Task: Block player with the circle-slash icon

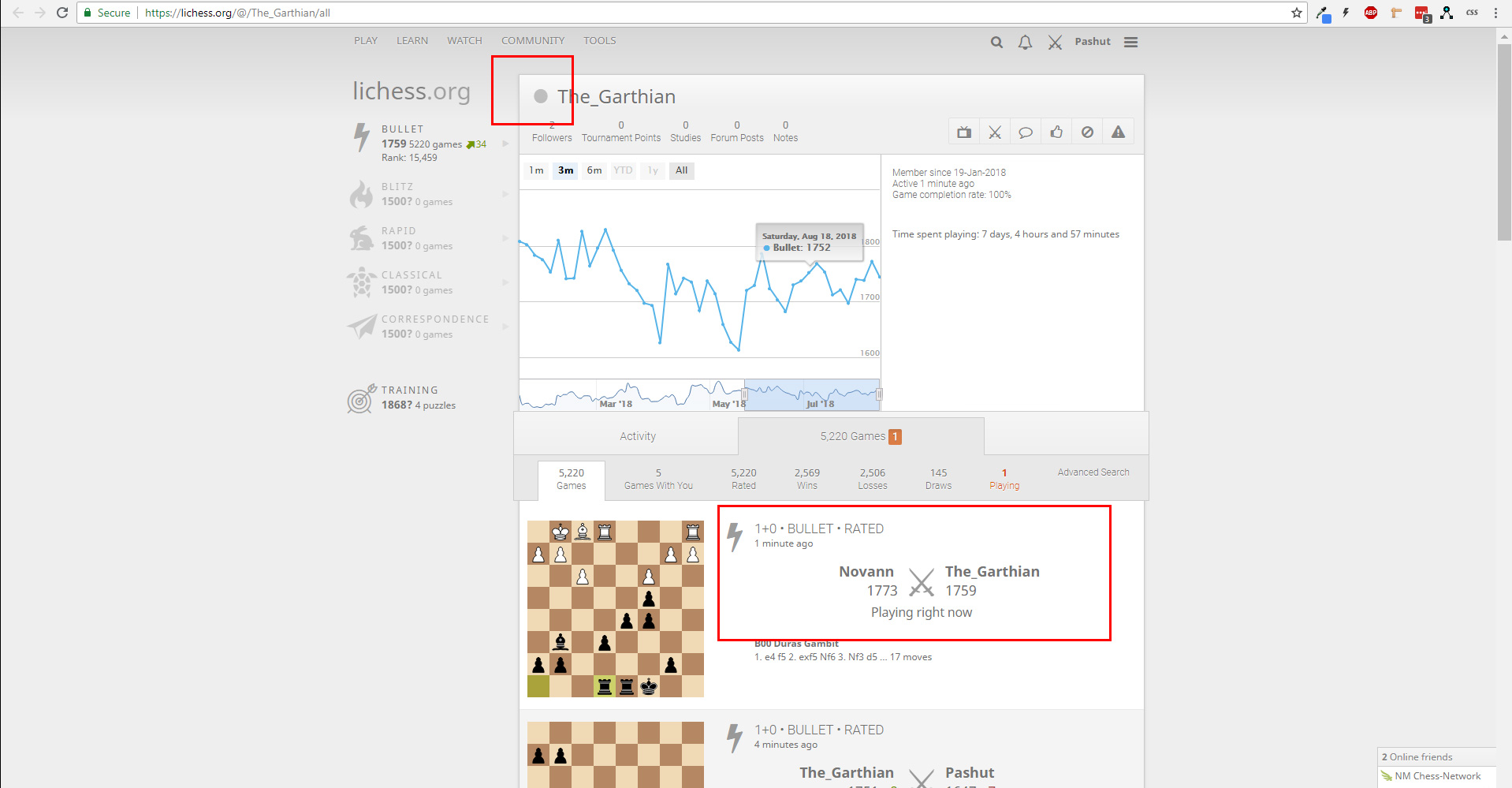Action: (x=1087, y=133)
